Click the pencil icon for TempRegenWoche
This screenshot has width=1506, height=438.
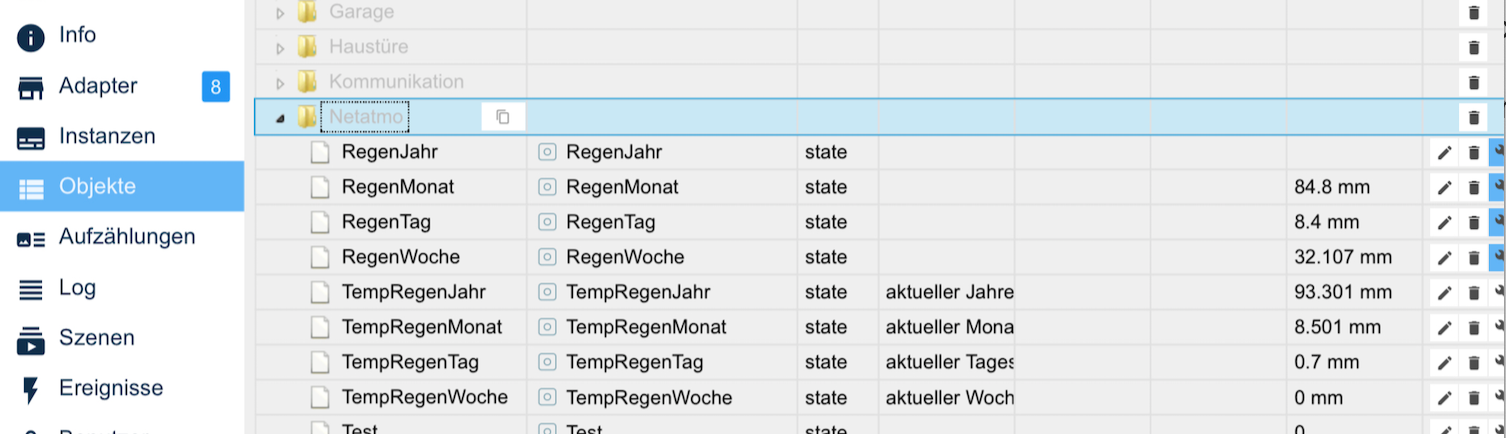click(1444, 397)
